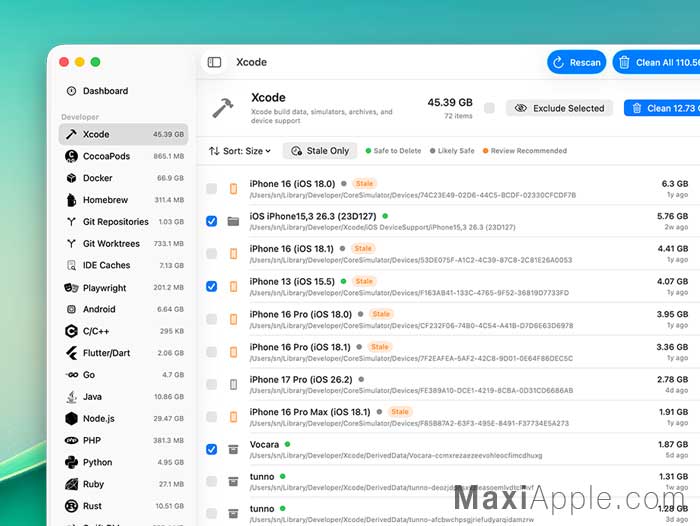Select the iPhone 16 Pro Max (iOS 18.1) row title
The width and height of the screenshot is (700, 526).
(x=310, y=412)
